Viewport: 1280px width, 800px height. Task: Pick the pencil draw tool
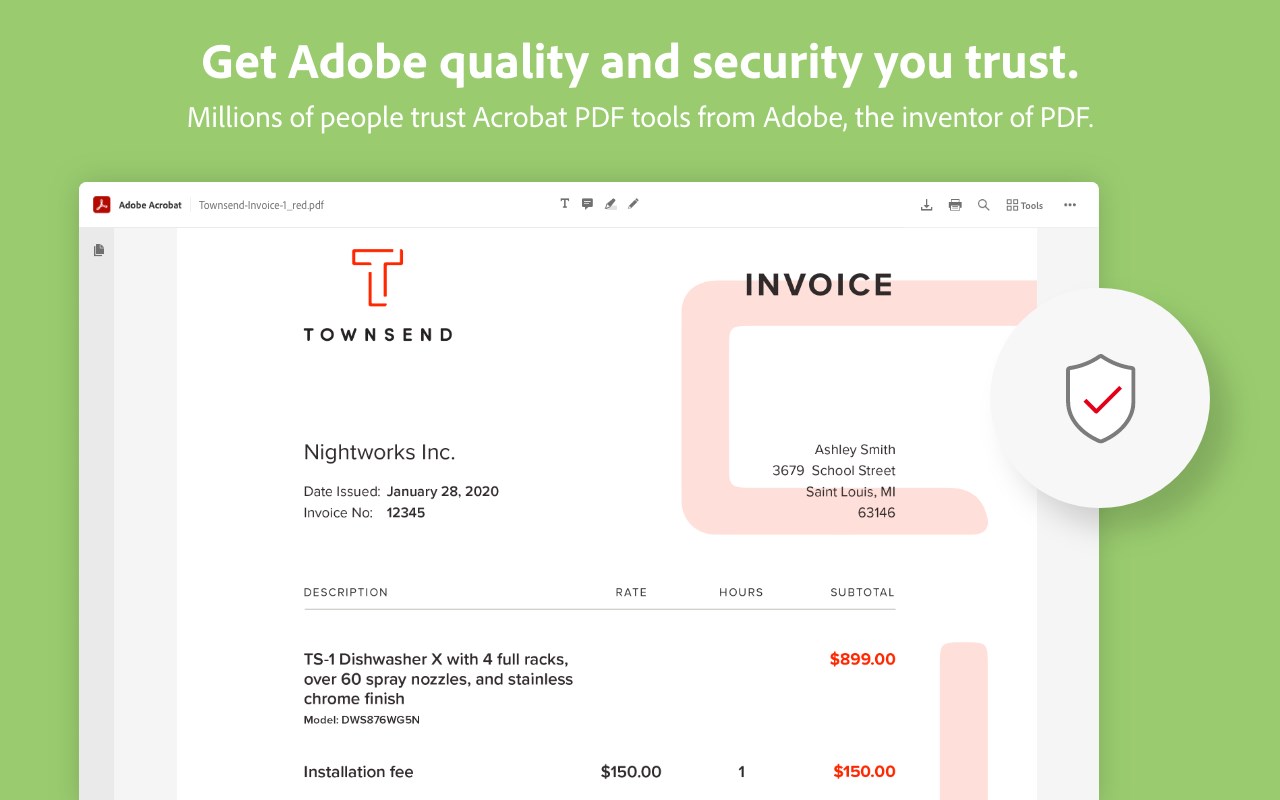click(x=633, y=204)
